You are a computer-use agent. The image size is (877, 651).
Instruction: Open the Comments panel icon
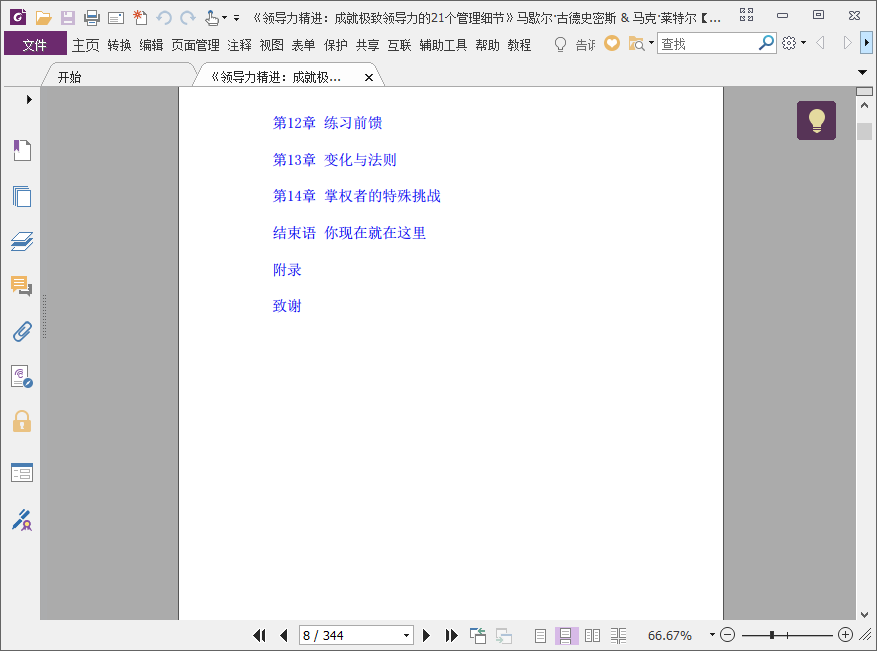click(x=22, y=286)
